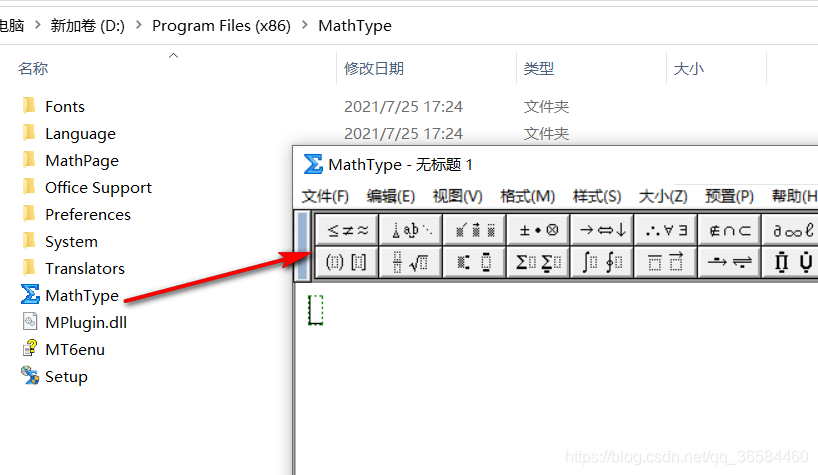Expand breadcrumb chevron after 新加卷 (D:)
This screenshot has width=818, height=475.
[138, 25]
